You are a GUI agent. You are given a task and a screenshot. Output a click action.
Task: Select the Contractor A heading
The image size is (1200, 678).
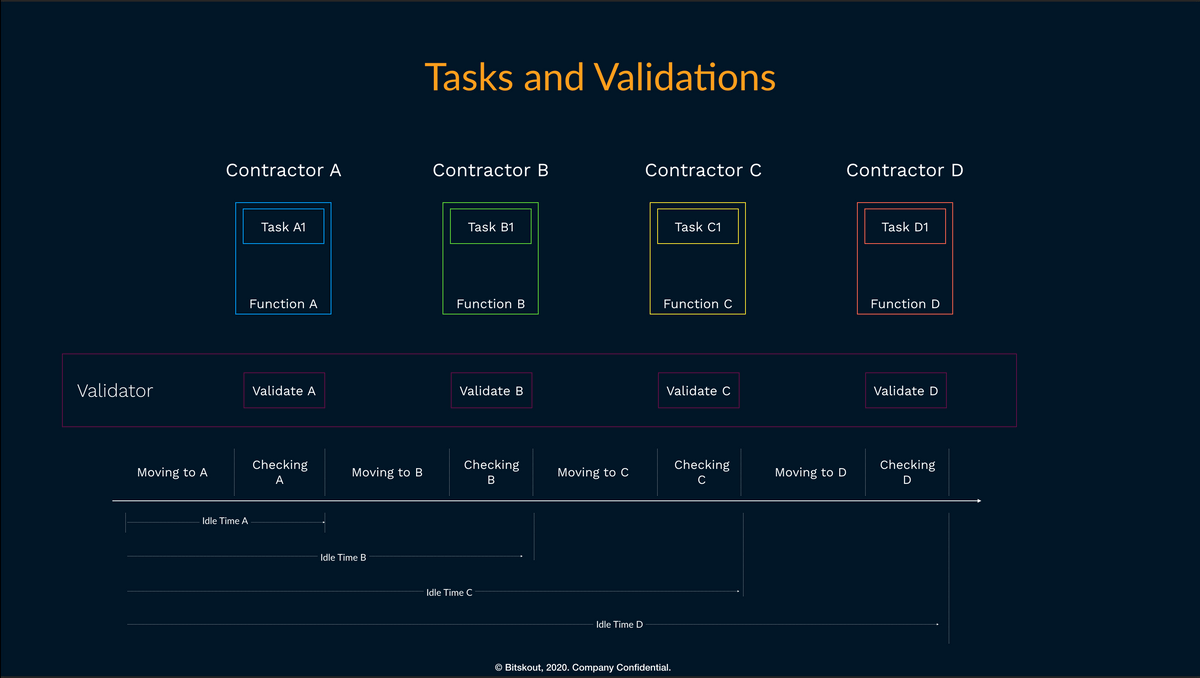click(x=283, y=170)
